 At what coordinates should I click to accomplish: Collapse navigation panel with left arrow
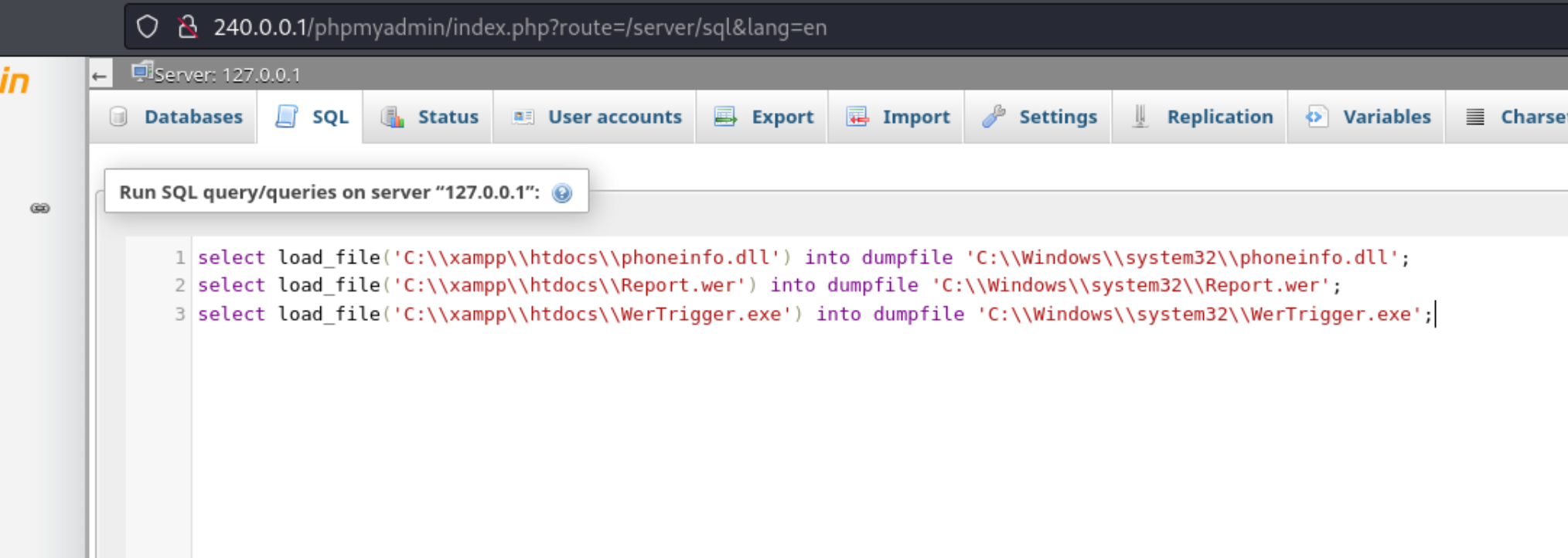[100, 75]
